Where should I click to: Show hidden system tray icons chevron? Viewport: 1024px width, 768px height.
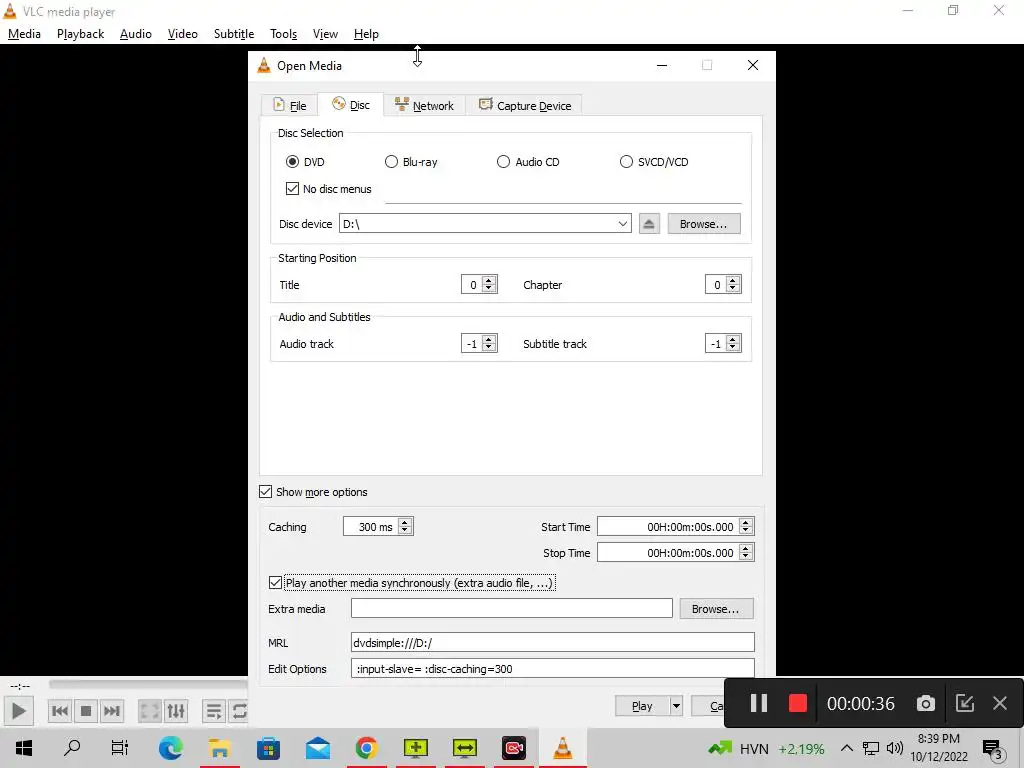pyautogui.click(x=846, y=748)
